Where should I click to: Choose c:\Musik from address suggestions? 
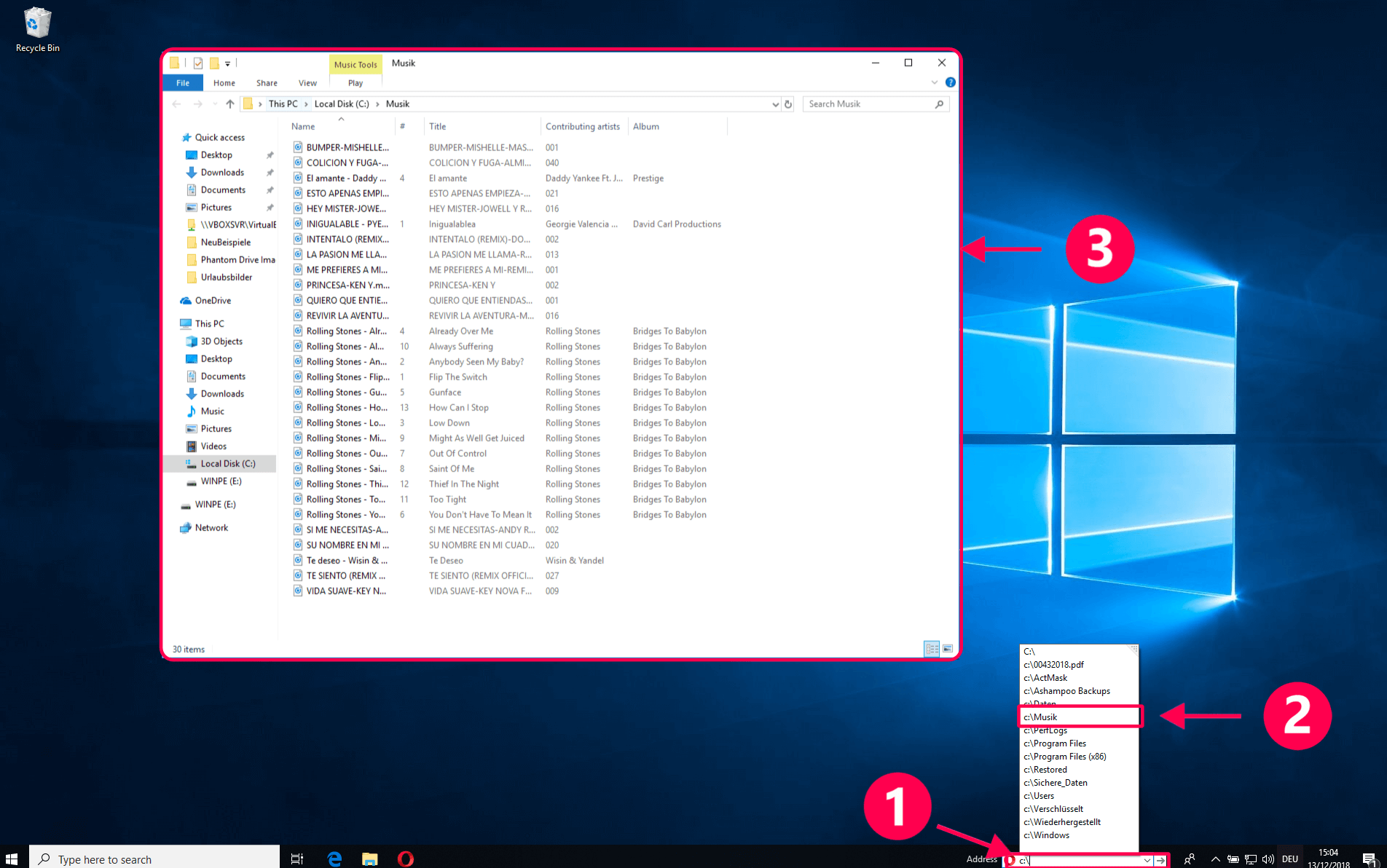[1080, 717]
